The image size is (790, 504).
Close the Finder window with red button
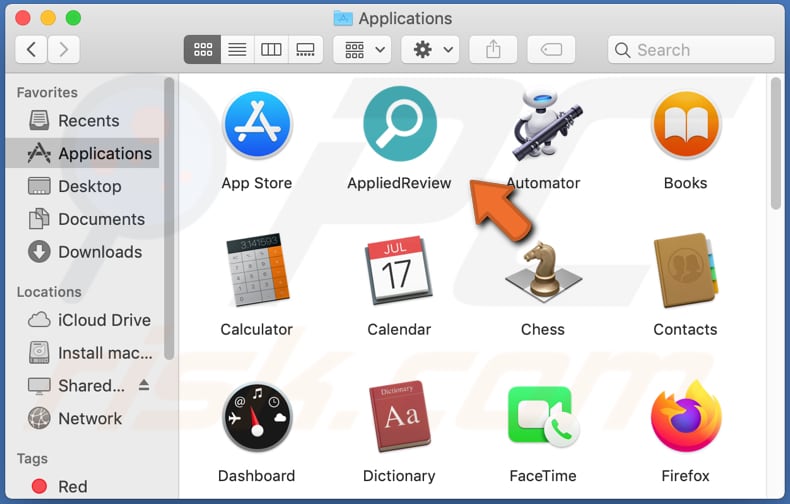pyautogui.click(x=23, y=18)
